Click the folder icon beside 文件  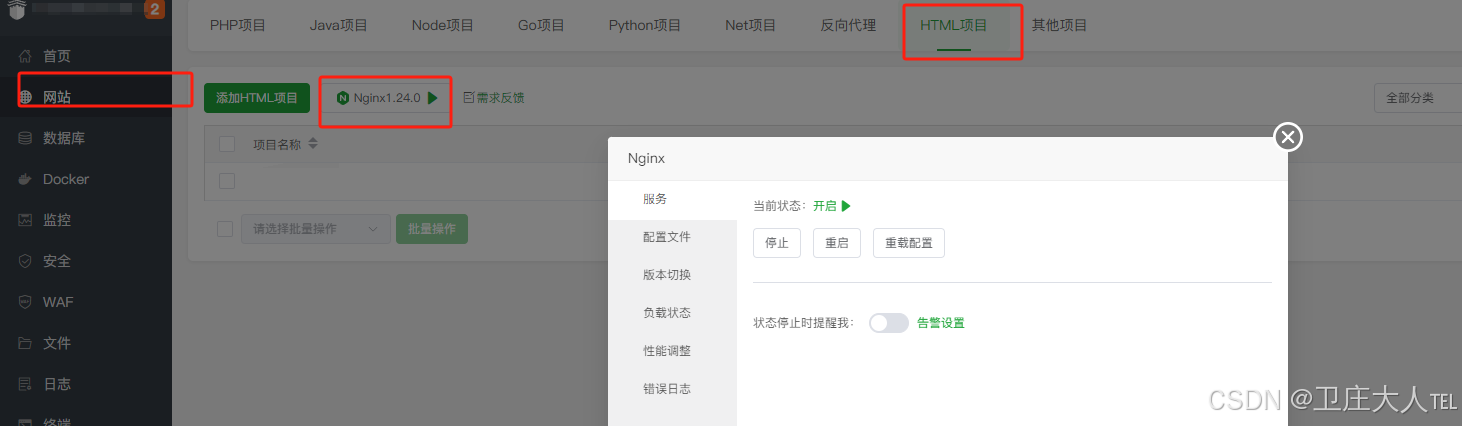pos(26,343)
